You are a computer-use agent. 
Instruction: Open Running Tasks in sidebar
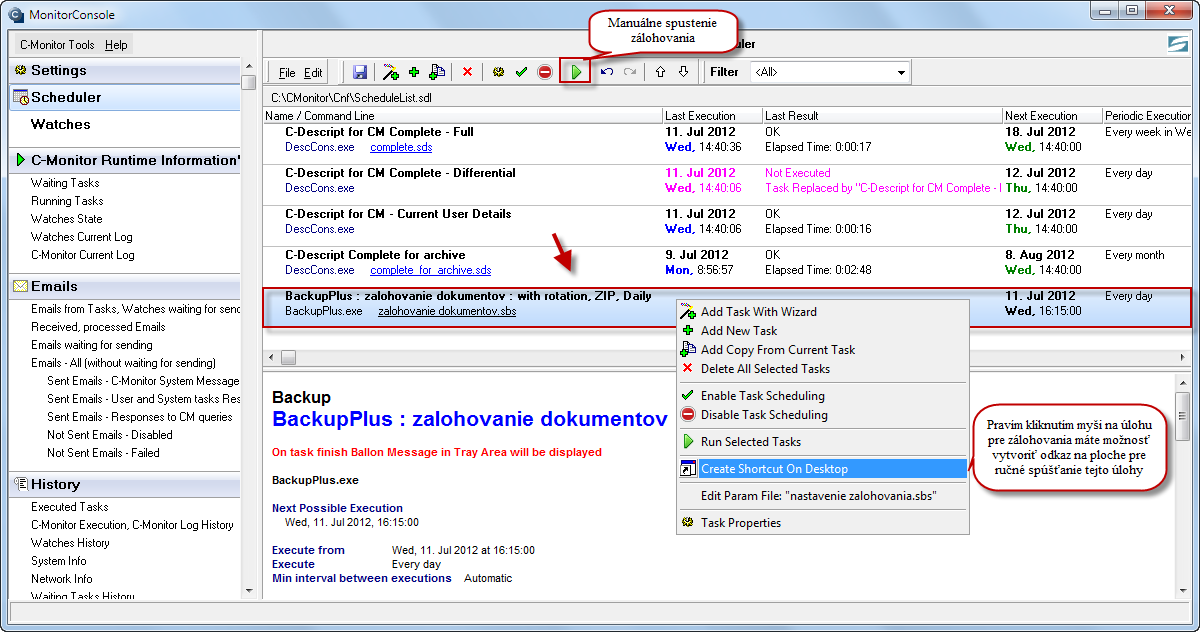tap(67, 201)
